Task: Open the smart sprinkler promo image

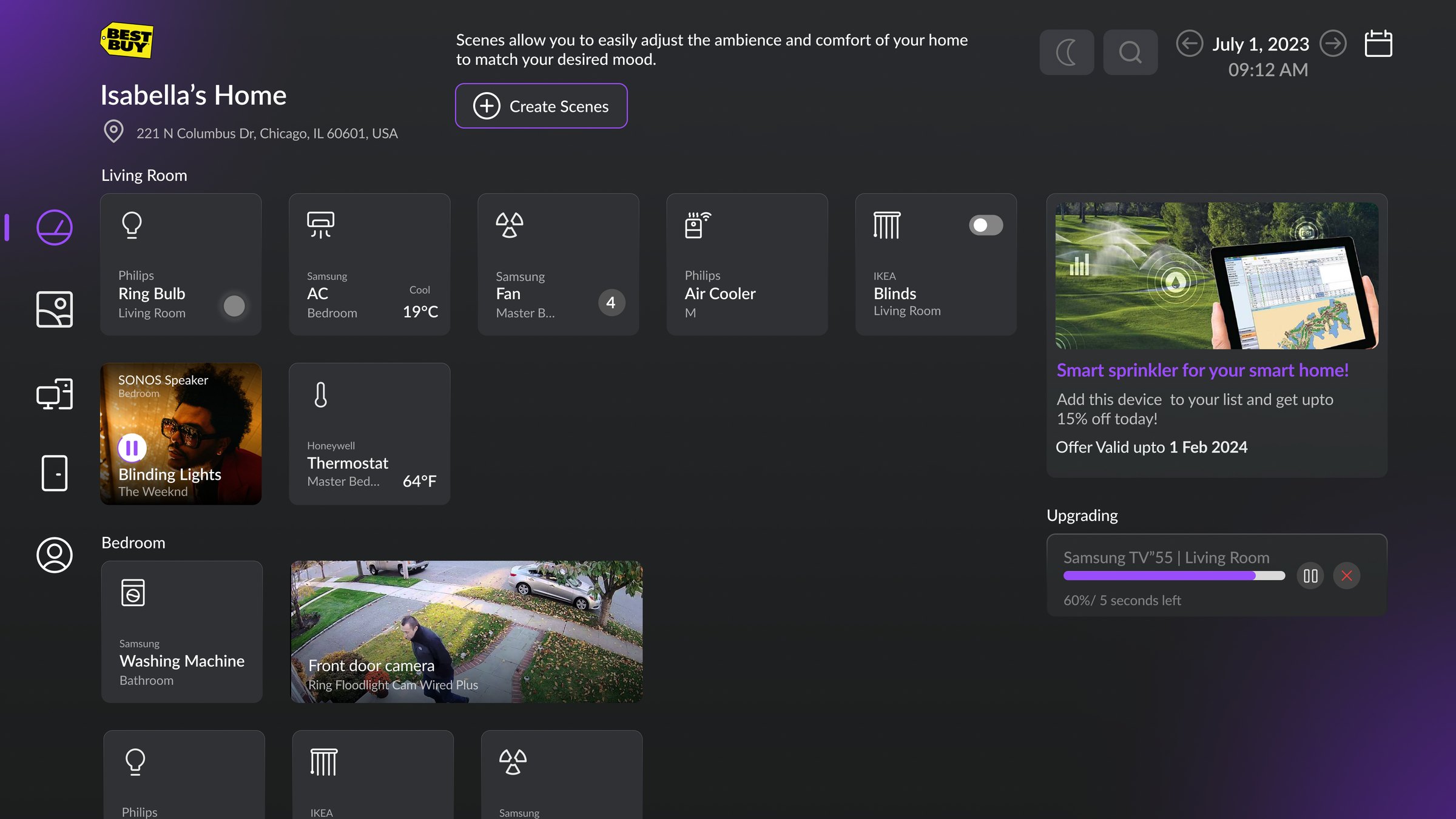Action: point(1217,275)
